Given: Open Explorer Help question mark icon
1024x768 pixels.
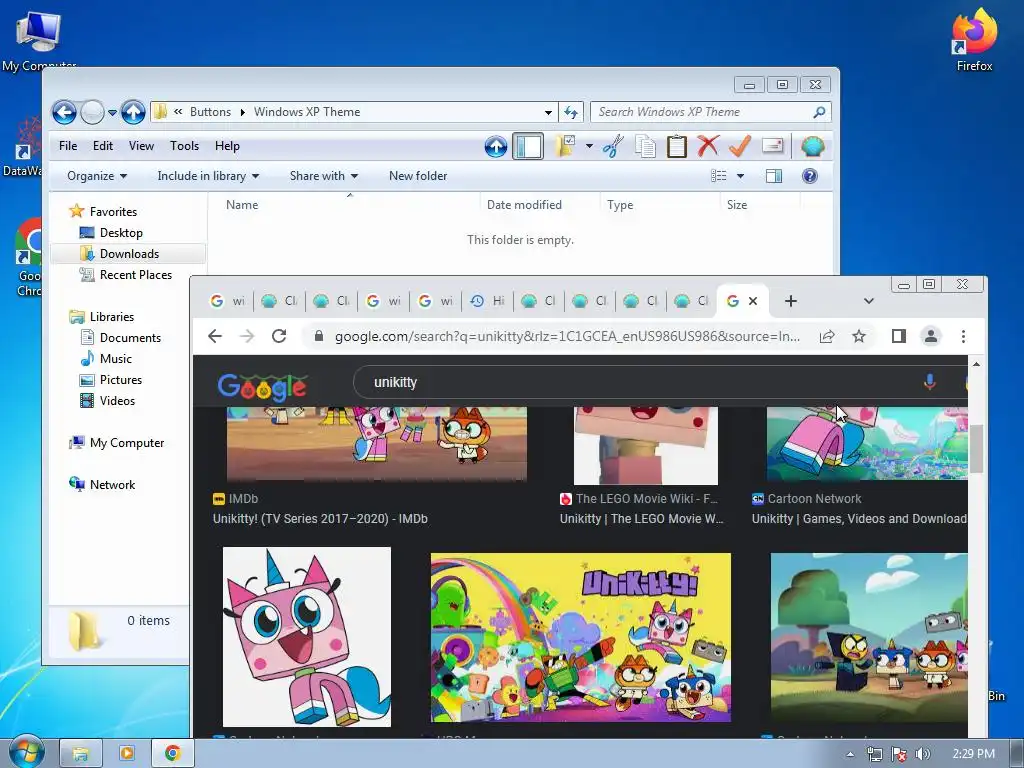Looking at the screenshot, I should (x=810, y=176).
